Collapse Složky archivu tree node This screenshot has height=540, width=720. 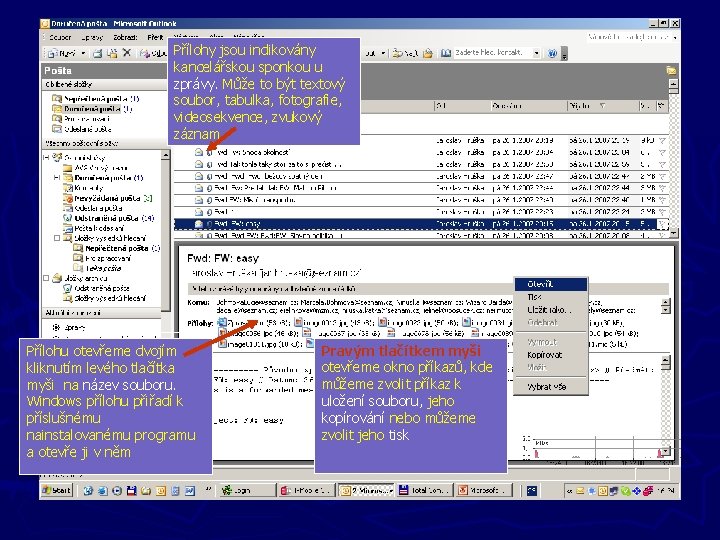pyautogui.click(x=46, y=278)
